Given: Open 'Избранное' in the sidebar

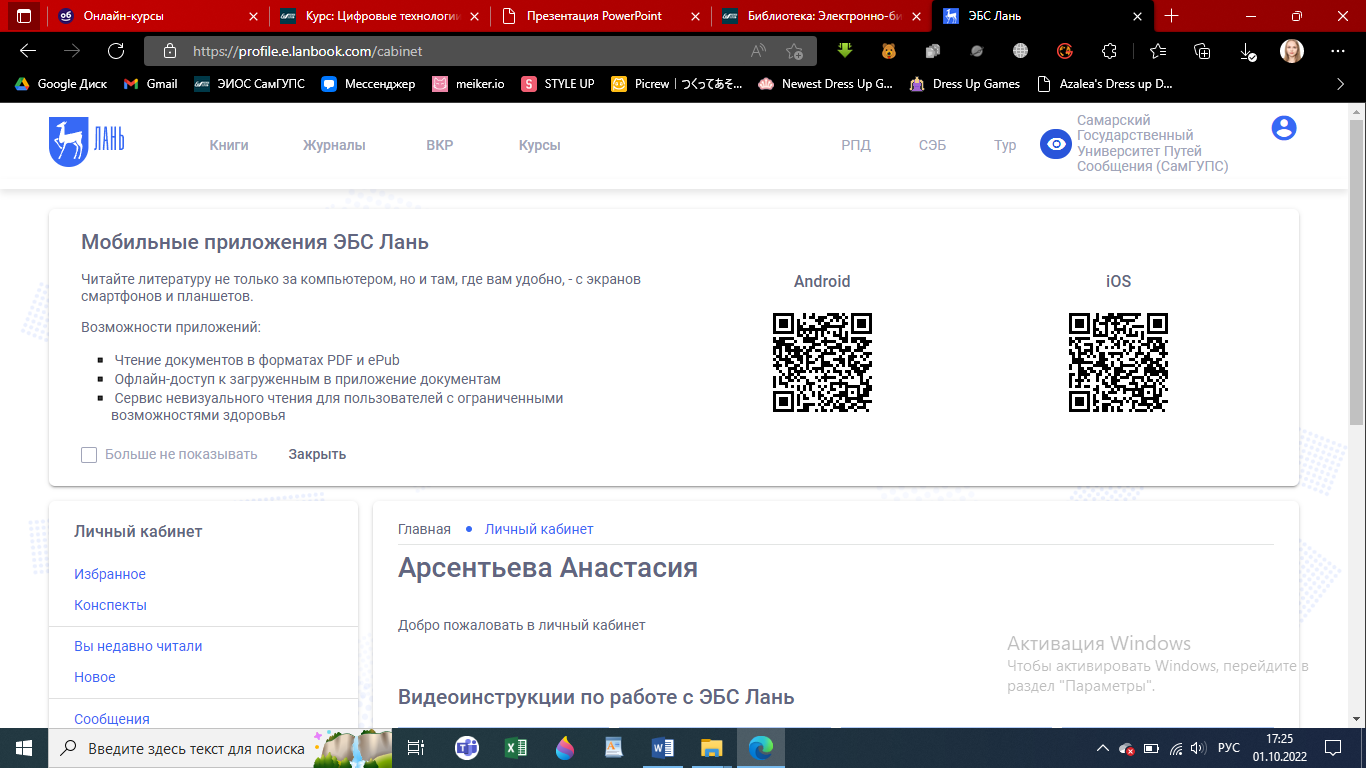Looking at the screenshot, I should click(110, 574).
